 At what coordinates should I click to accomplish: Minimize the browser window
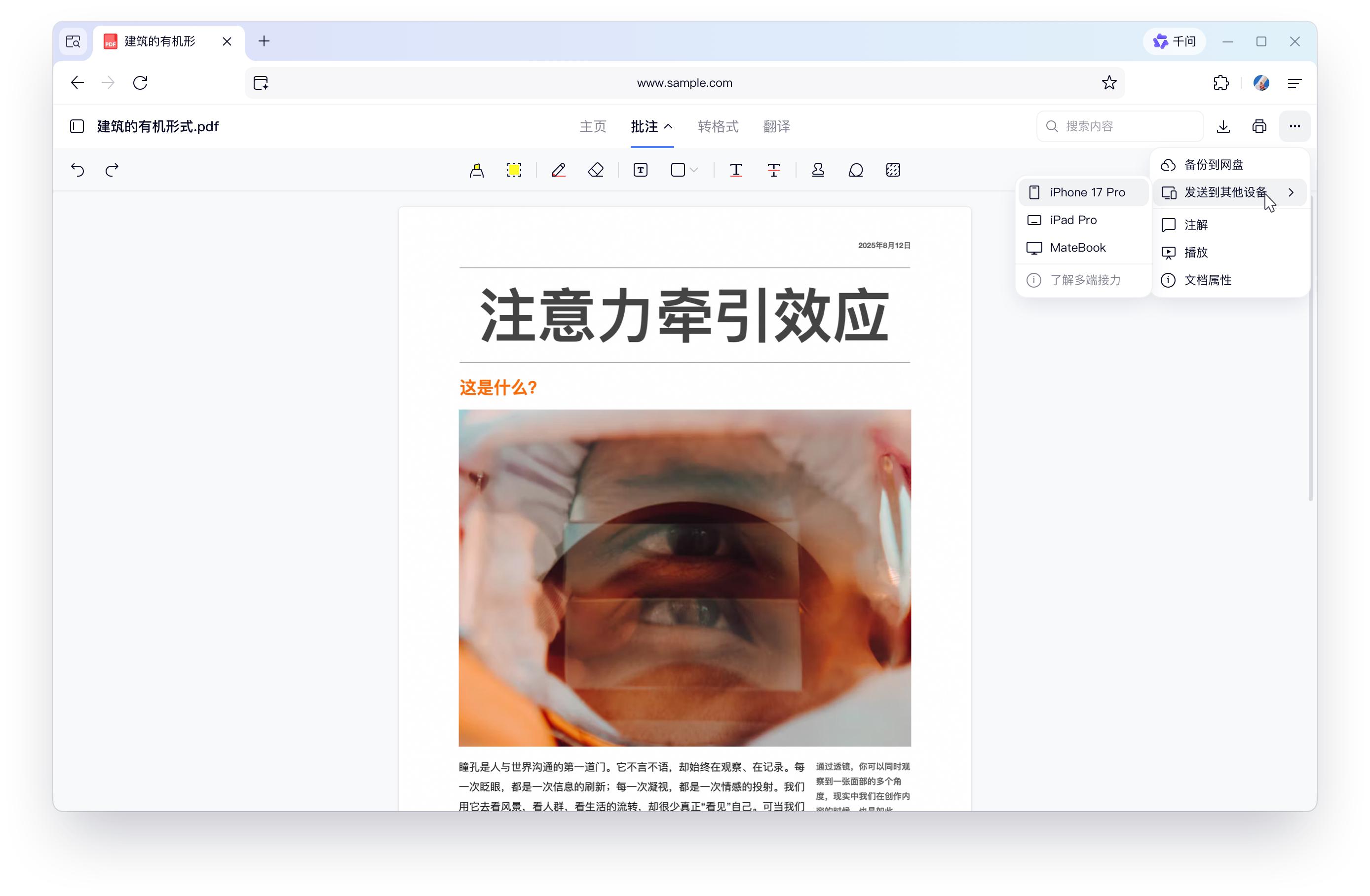click(1228, 41)
